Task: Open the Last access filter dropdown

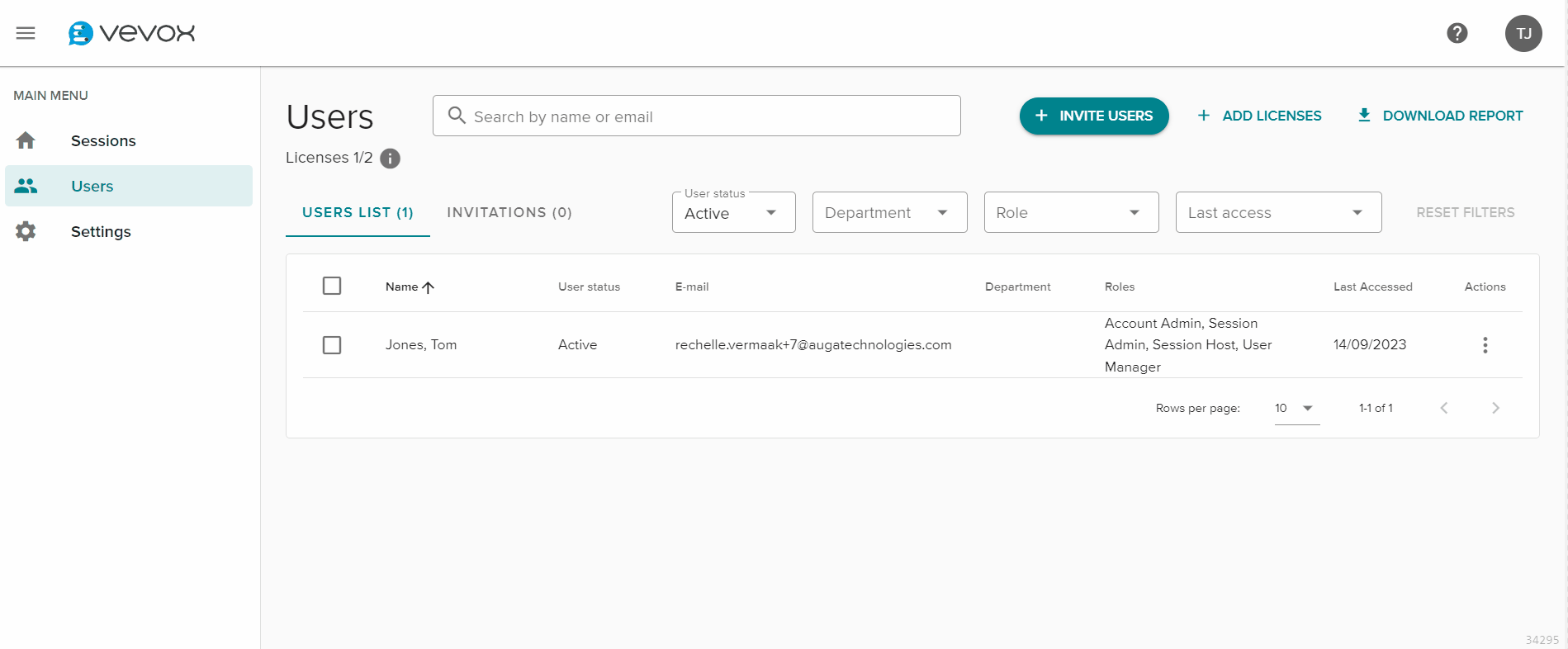Action: coord(1278,213)
